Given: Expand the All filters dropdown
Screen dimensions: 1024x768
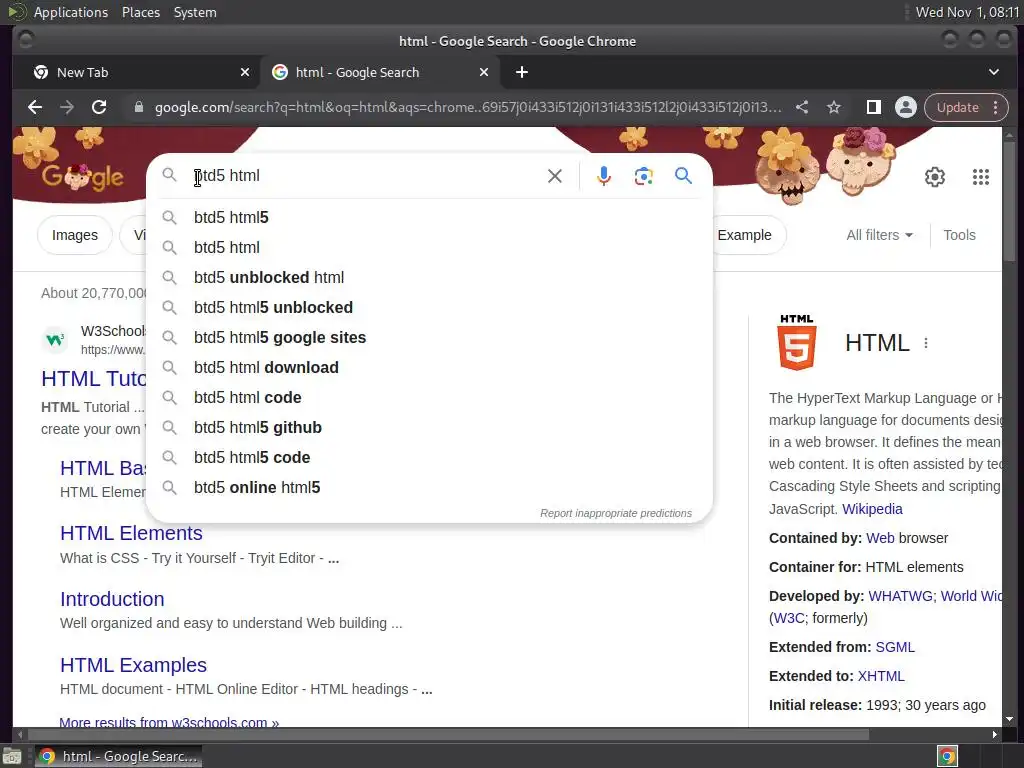Looking at the screenshot, I should 879,235.
